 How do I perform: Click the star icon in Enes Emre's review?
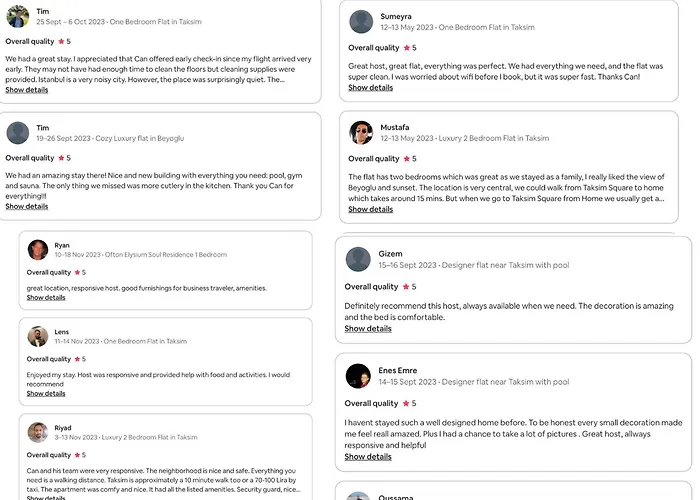[x=406, y=404]
